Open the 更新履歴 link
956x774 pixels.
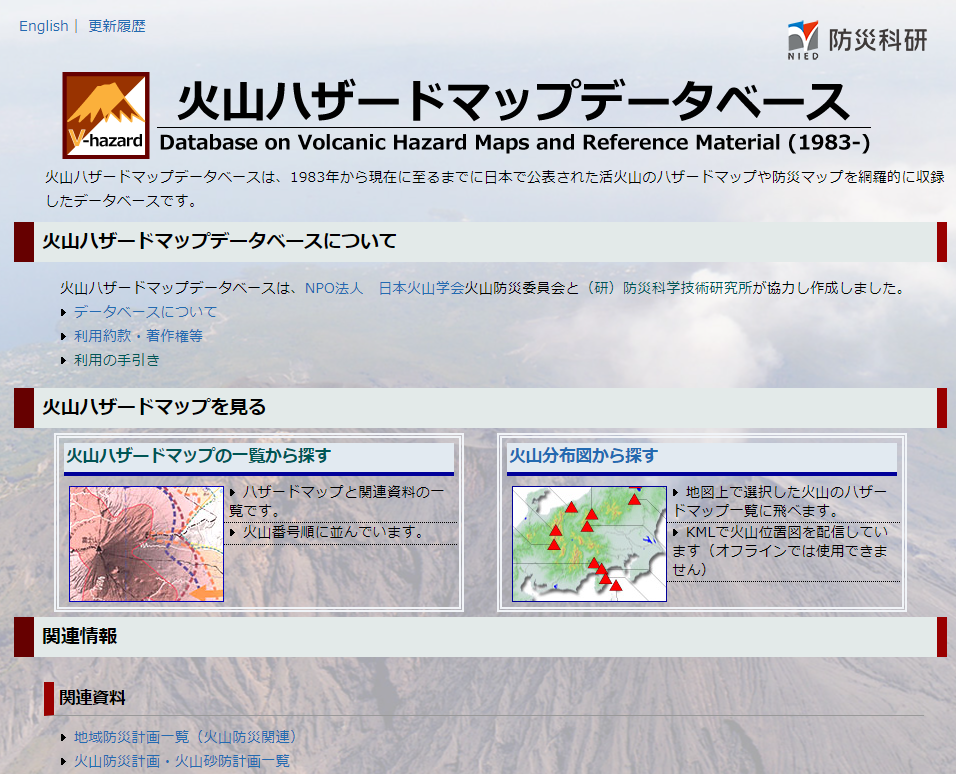tap(117, 26)
